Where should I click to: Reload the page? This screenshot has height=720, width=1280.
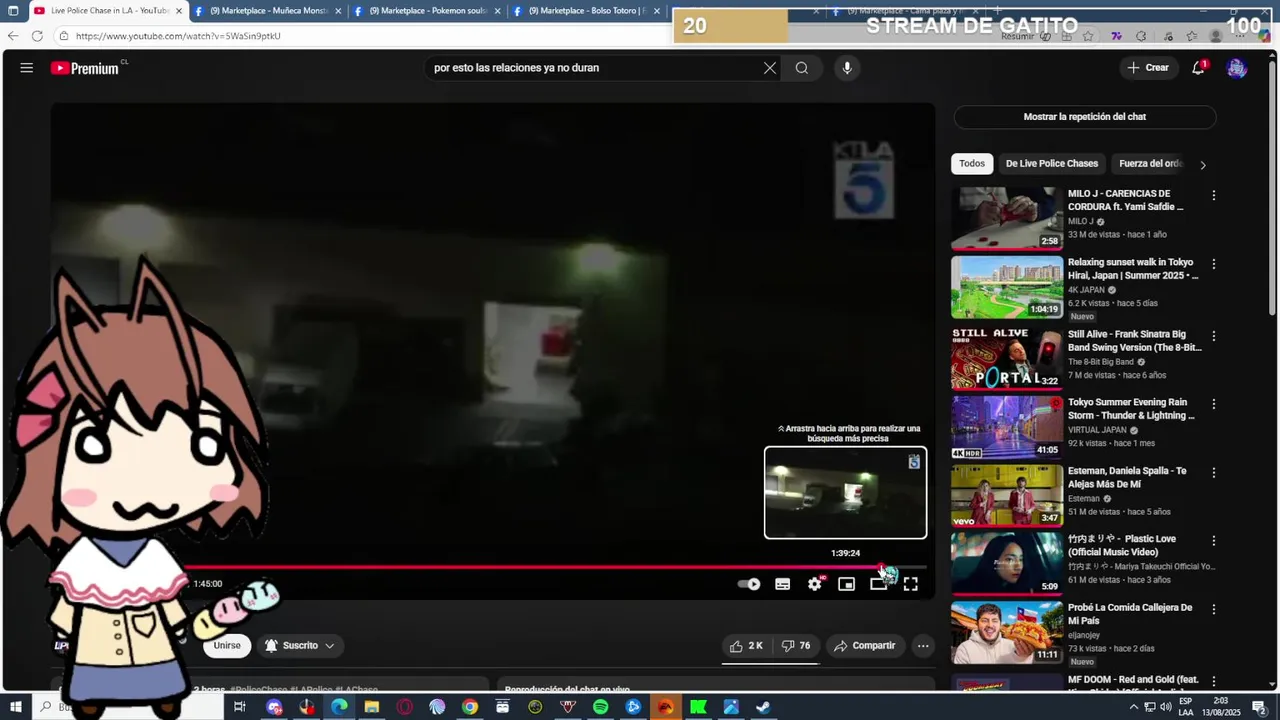[x=37, y=36]
